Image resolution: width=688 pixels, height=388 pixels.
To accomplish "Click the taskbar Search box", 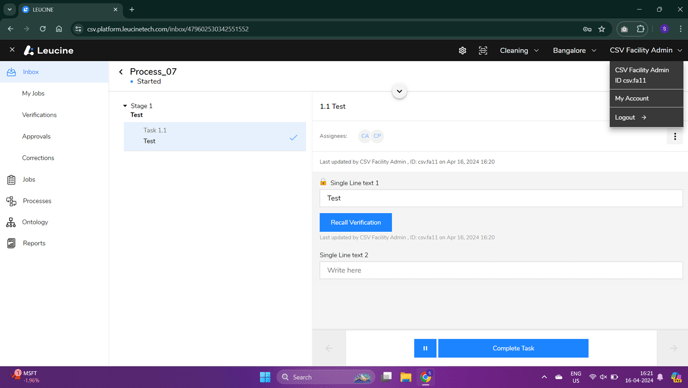I will (x=326, y=377).
